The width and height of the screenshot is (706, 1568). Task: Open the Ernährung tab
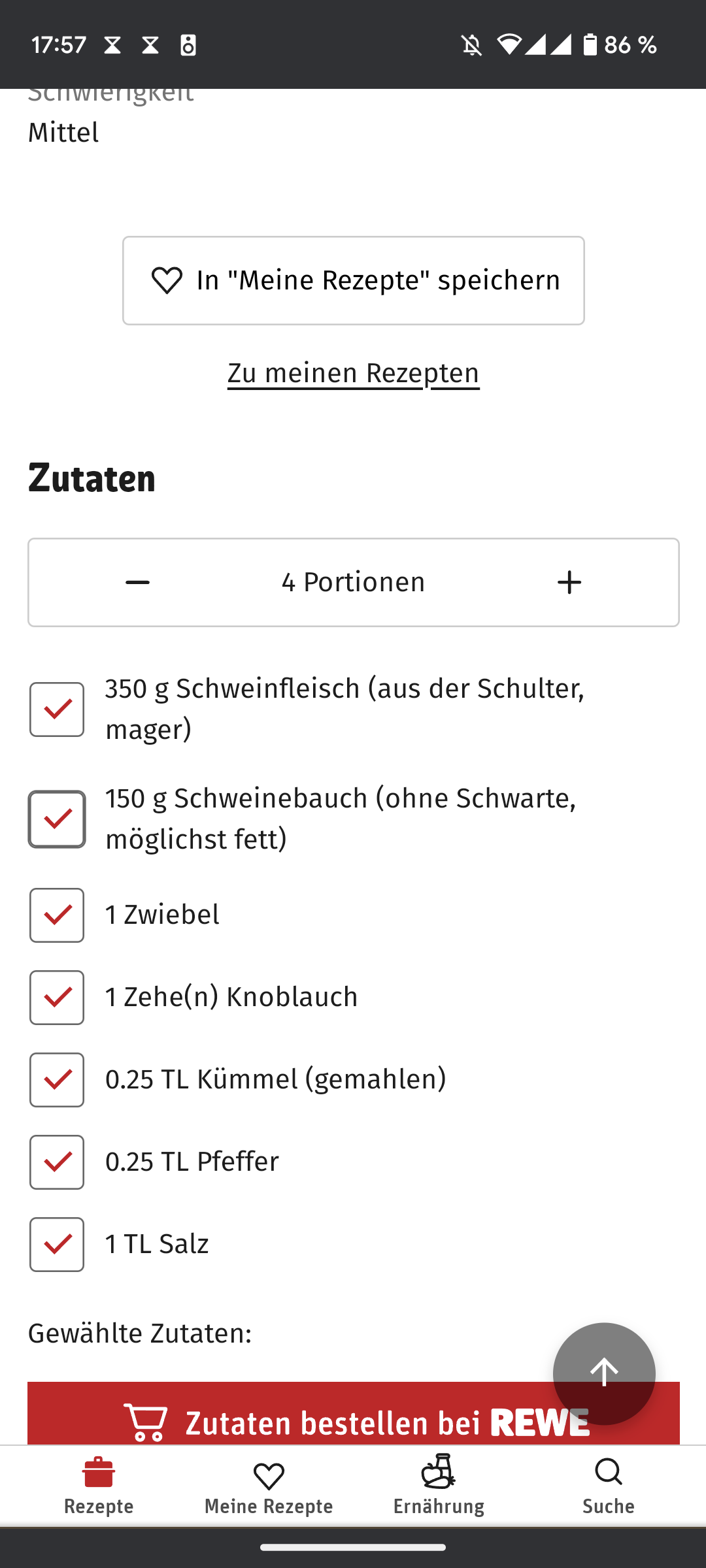click(x=439, y=1485)
